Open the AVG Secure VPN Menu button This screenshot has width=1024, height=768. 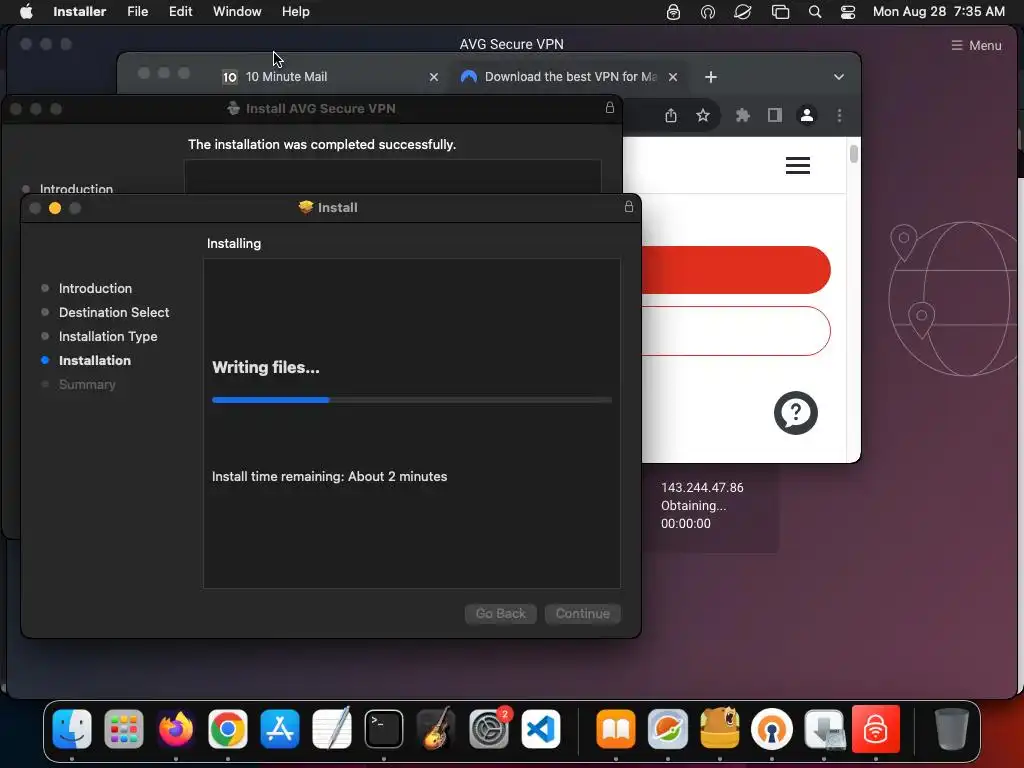[x=976, y=45]
